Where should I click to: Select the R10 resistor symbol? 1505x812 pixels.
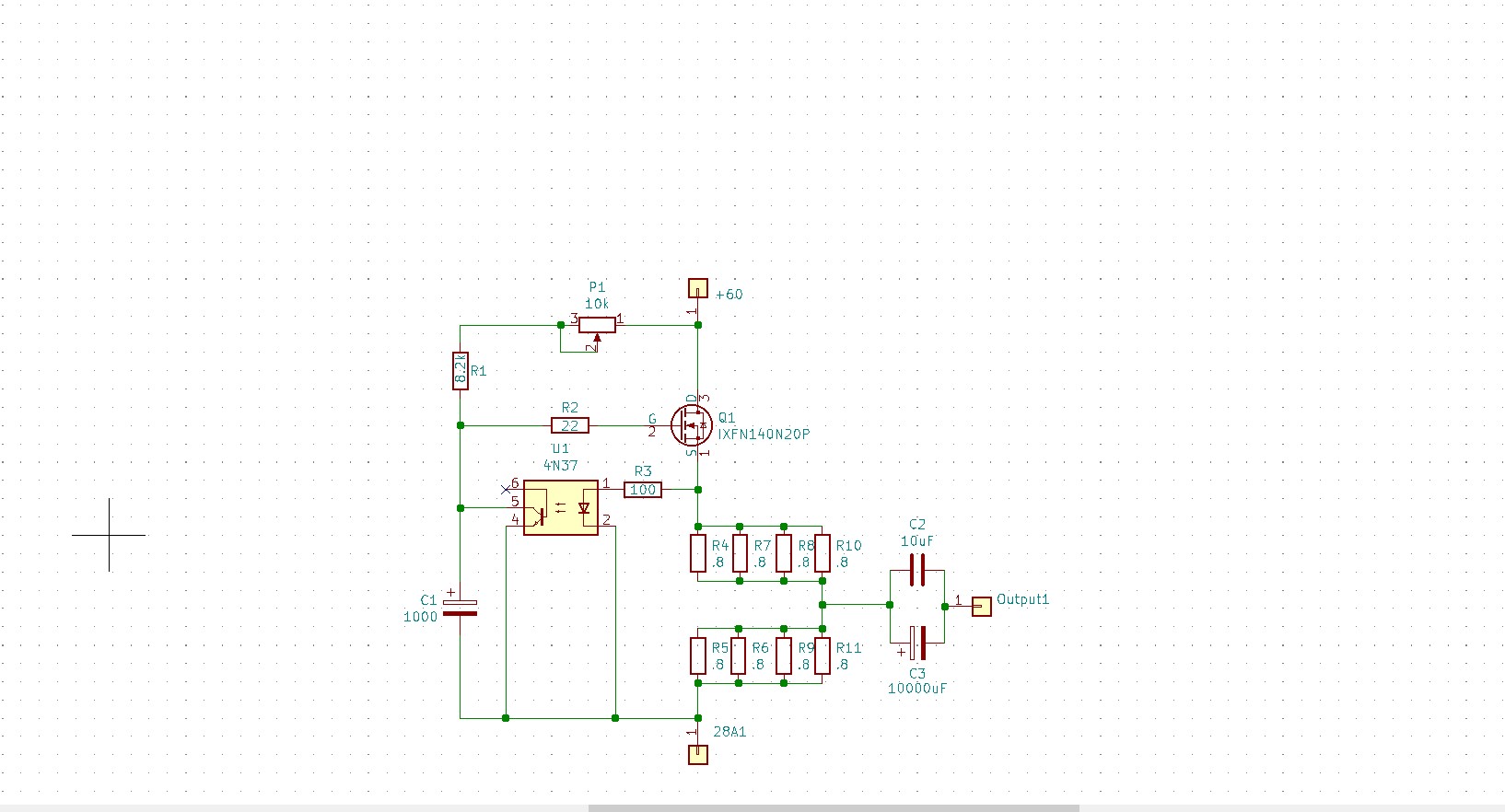coord(822,552)
